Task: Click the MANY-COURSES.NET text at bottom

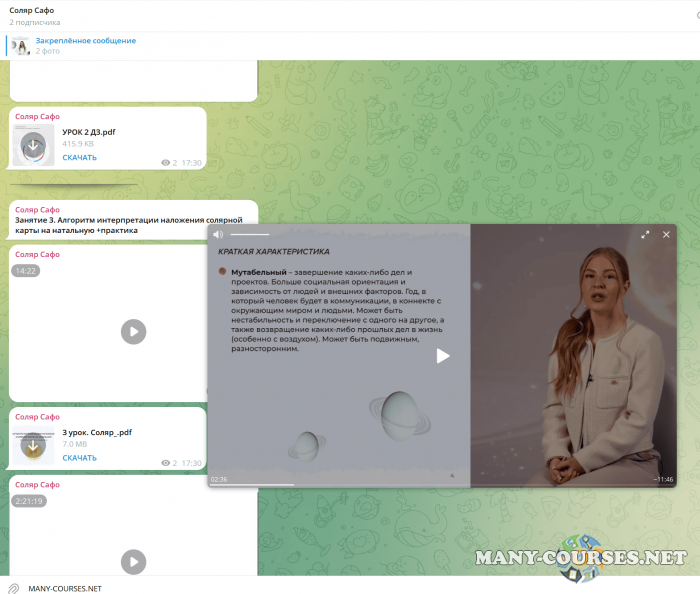Action: click(65, 589)
